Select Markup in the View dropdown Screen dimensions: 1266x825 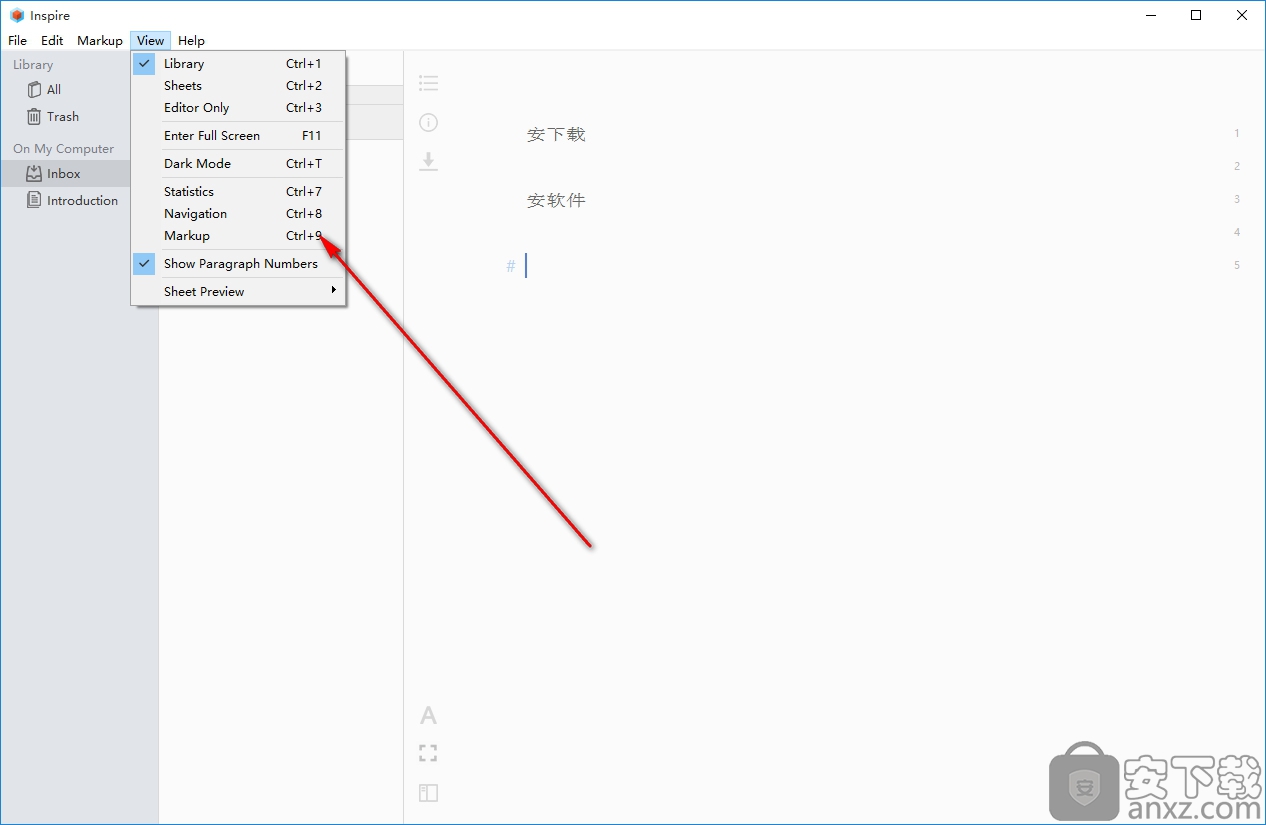(x=239, y=235)
